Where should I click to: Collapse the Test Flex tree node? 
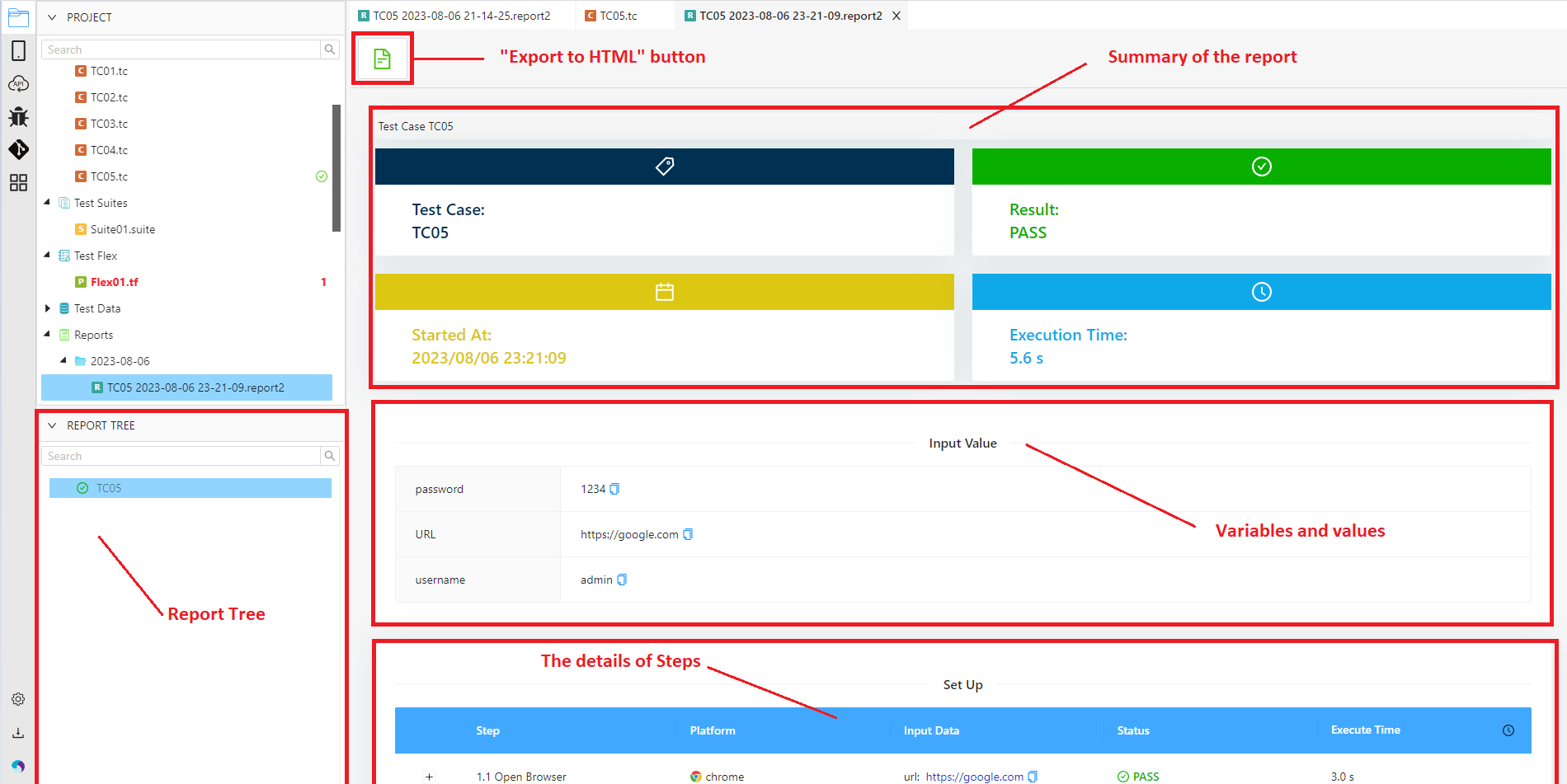point(47,256)
